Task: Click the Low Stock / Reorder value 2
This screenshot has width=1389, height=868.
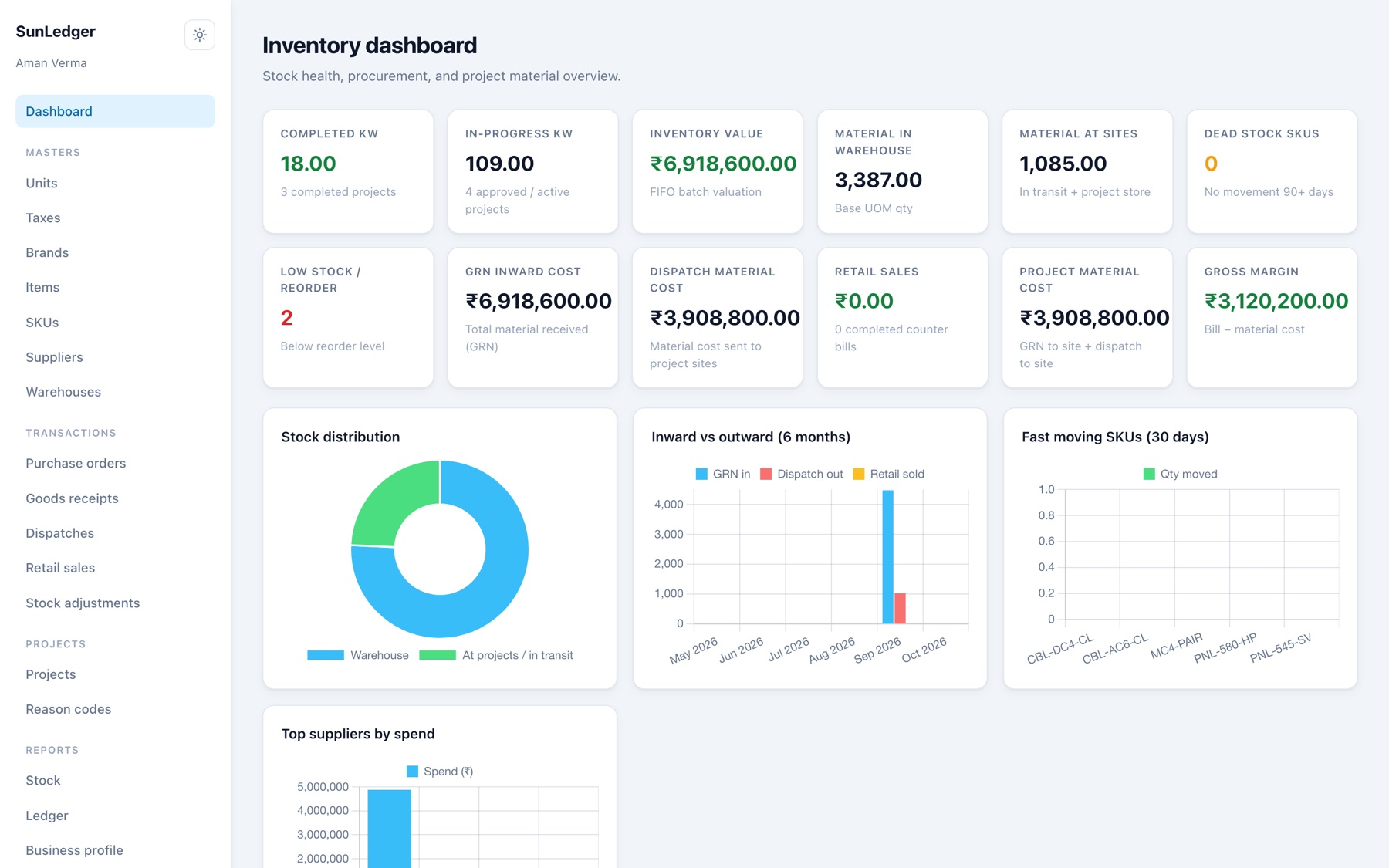Action: [x=286, y=318]
